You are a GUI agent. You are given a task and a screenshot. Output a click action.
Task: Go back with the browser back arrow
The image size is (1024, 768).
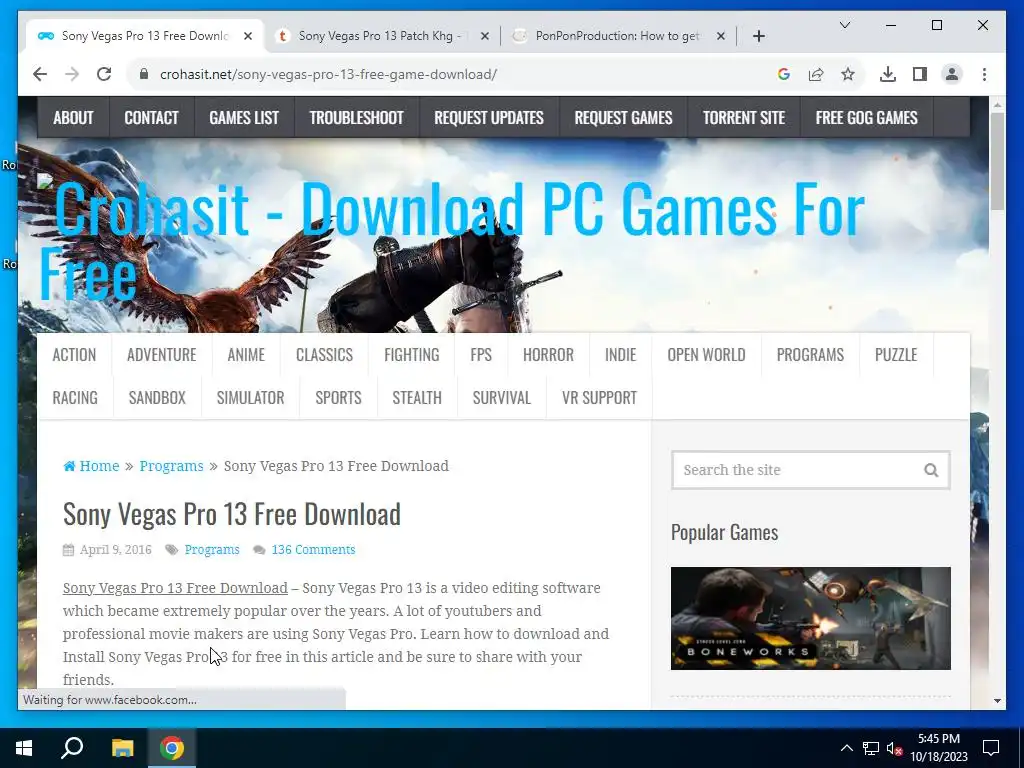click(40, 74)
